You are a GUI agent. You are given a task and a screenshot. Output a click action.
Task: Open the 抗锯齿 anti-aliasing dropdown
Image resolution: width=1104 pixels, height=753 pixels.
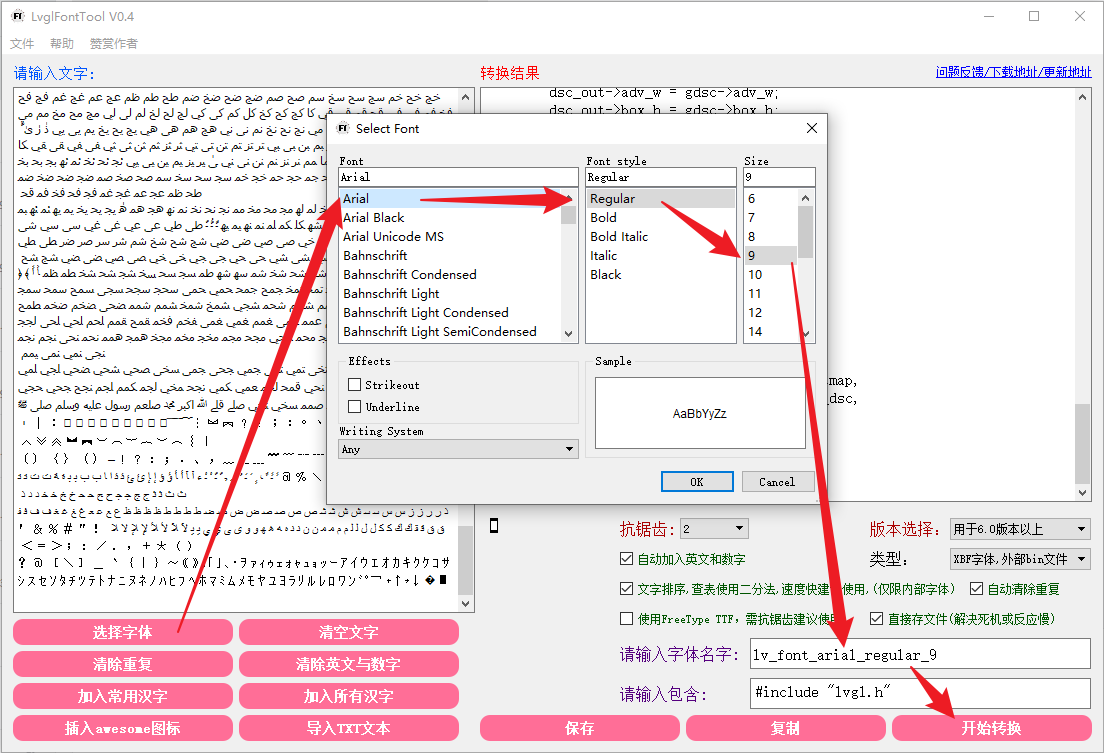(x=714, y=528)
